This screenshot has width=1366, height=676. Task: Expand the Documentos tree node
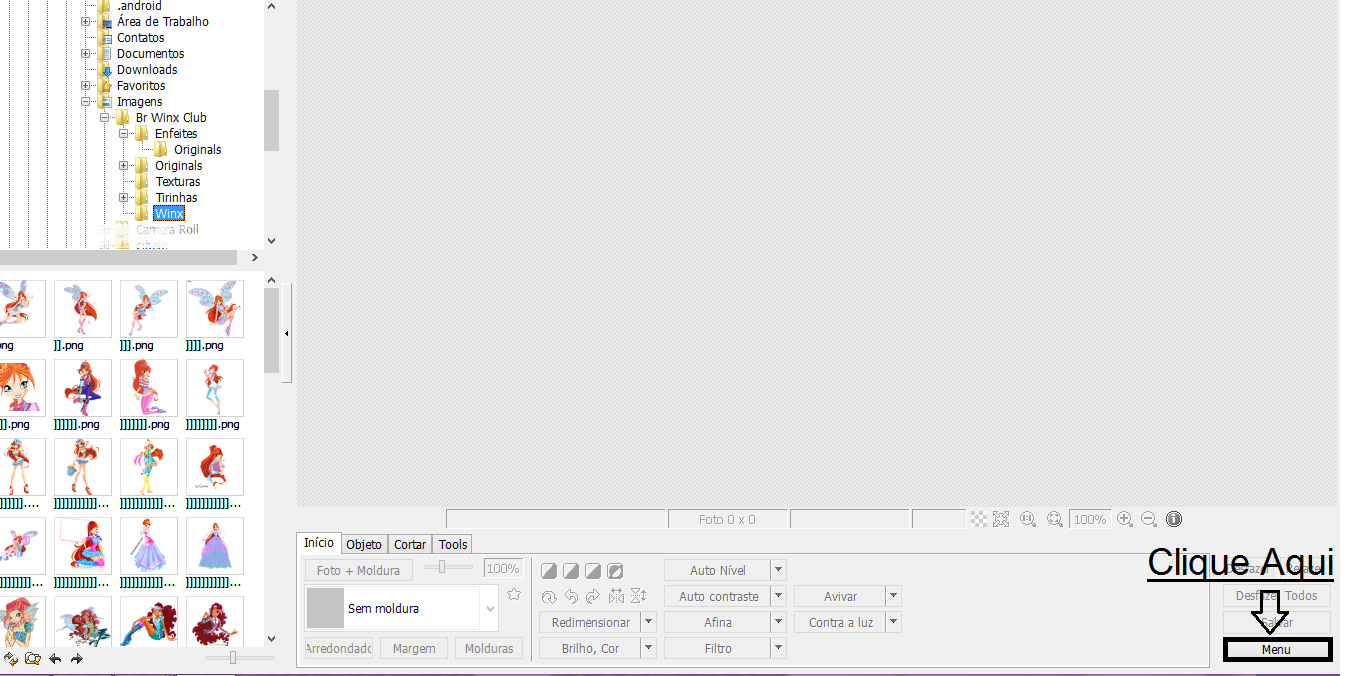click(86, 53)
